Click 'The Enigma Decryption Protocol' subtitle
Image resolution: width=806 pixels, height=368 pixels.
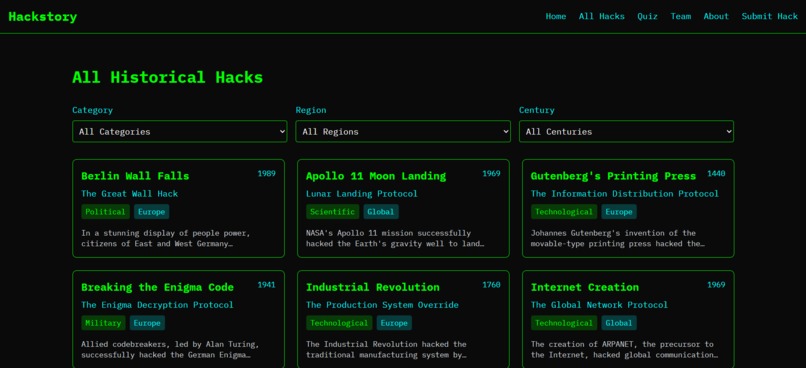(157, 305)
